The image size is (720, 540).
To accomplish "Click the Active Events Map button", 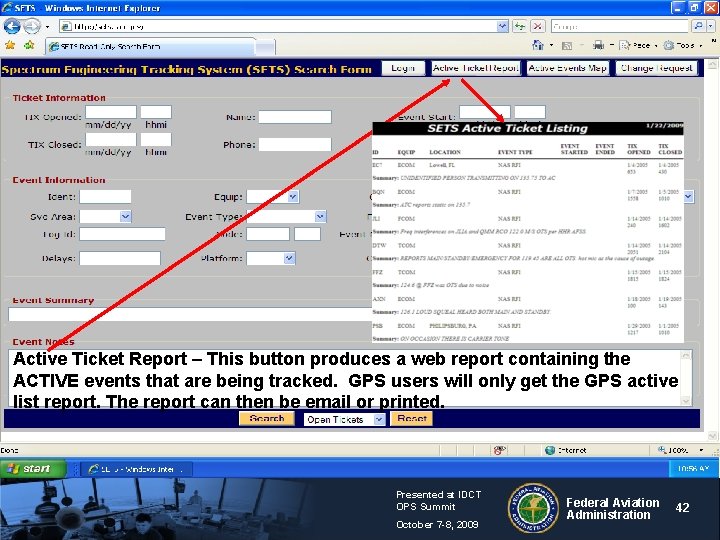I will click(x=568, y=68).
